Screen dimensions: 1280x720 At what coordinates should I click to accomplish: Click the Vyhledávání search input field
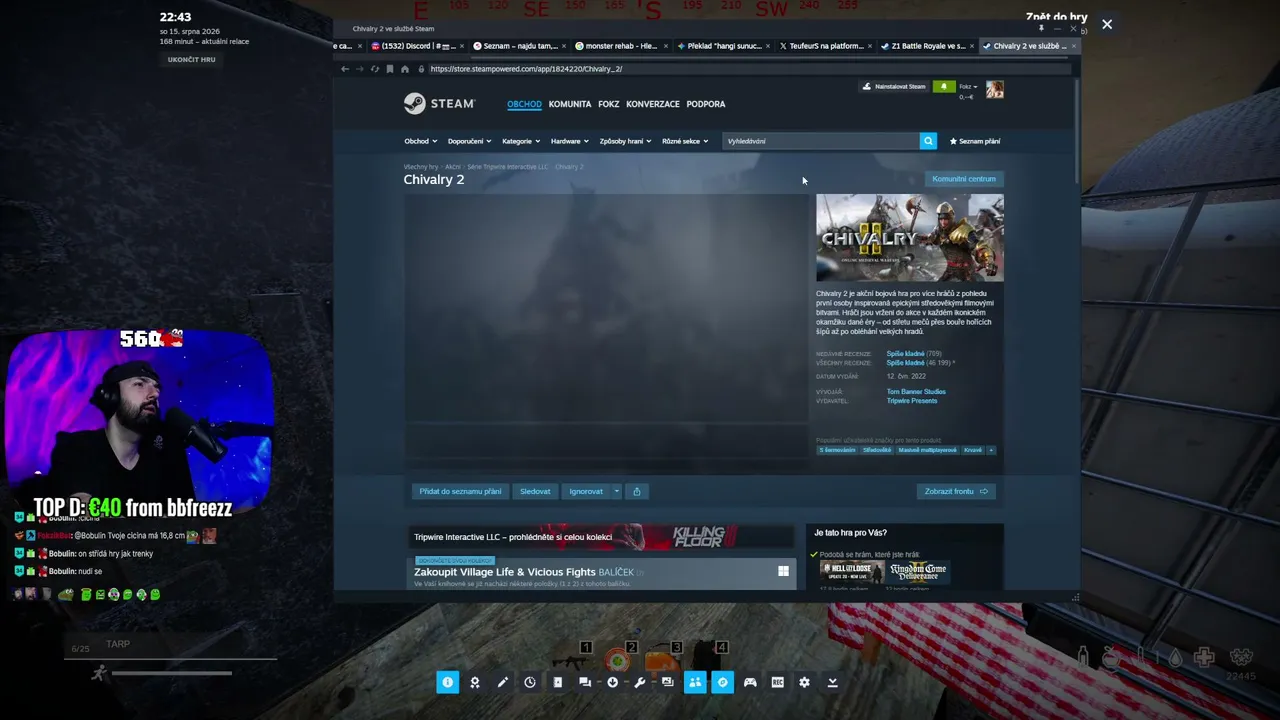[820, 141]
